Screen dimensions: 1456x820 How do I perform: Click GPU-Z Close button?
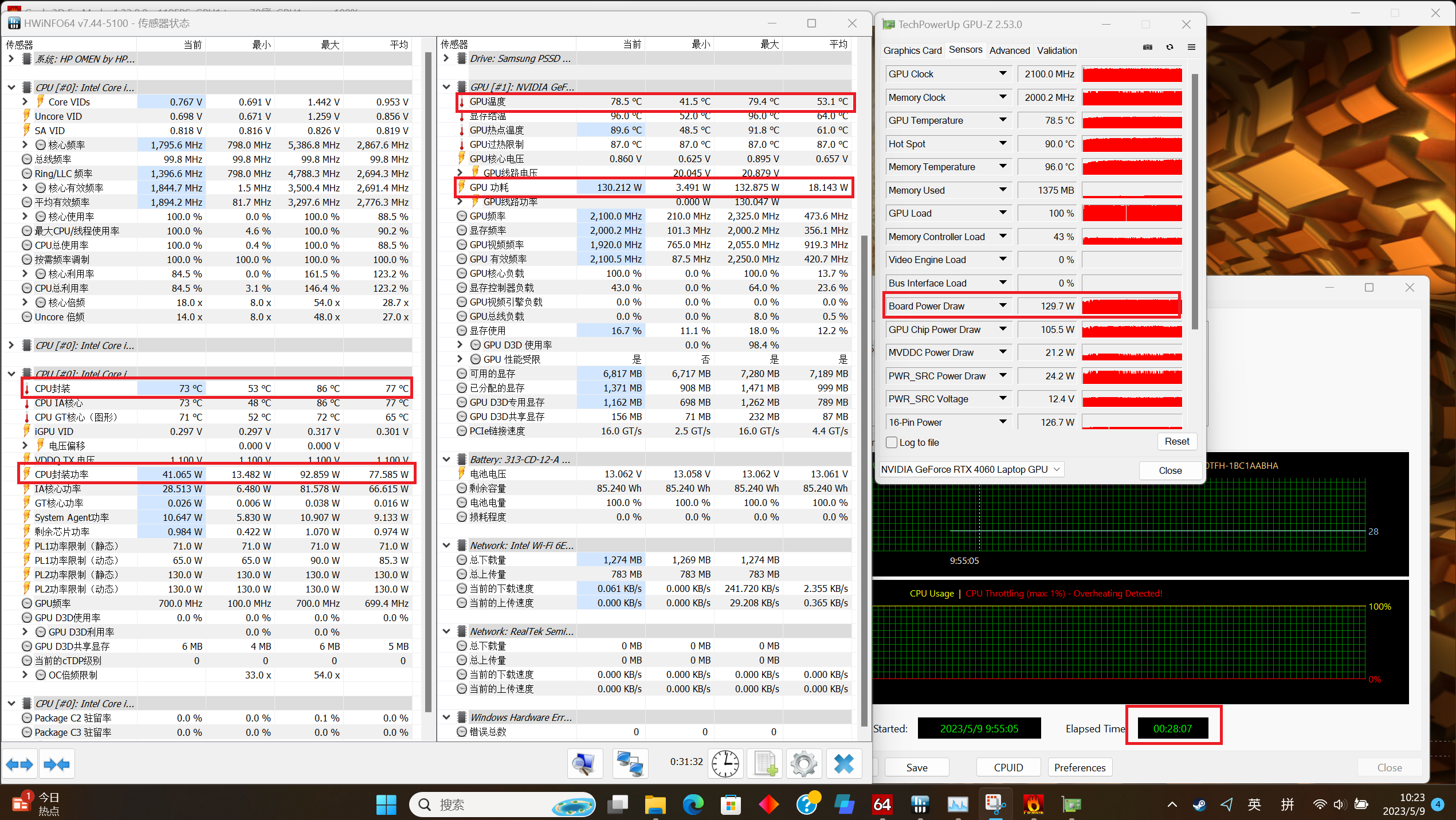[x=1170, y=470]
